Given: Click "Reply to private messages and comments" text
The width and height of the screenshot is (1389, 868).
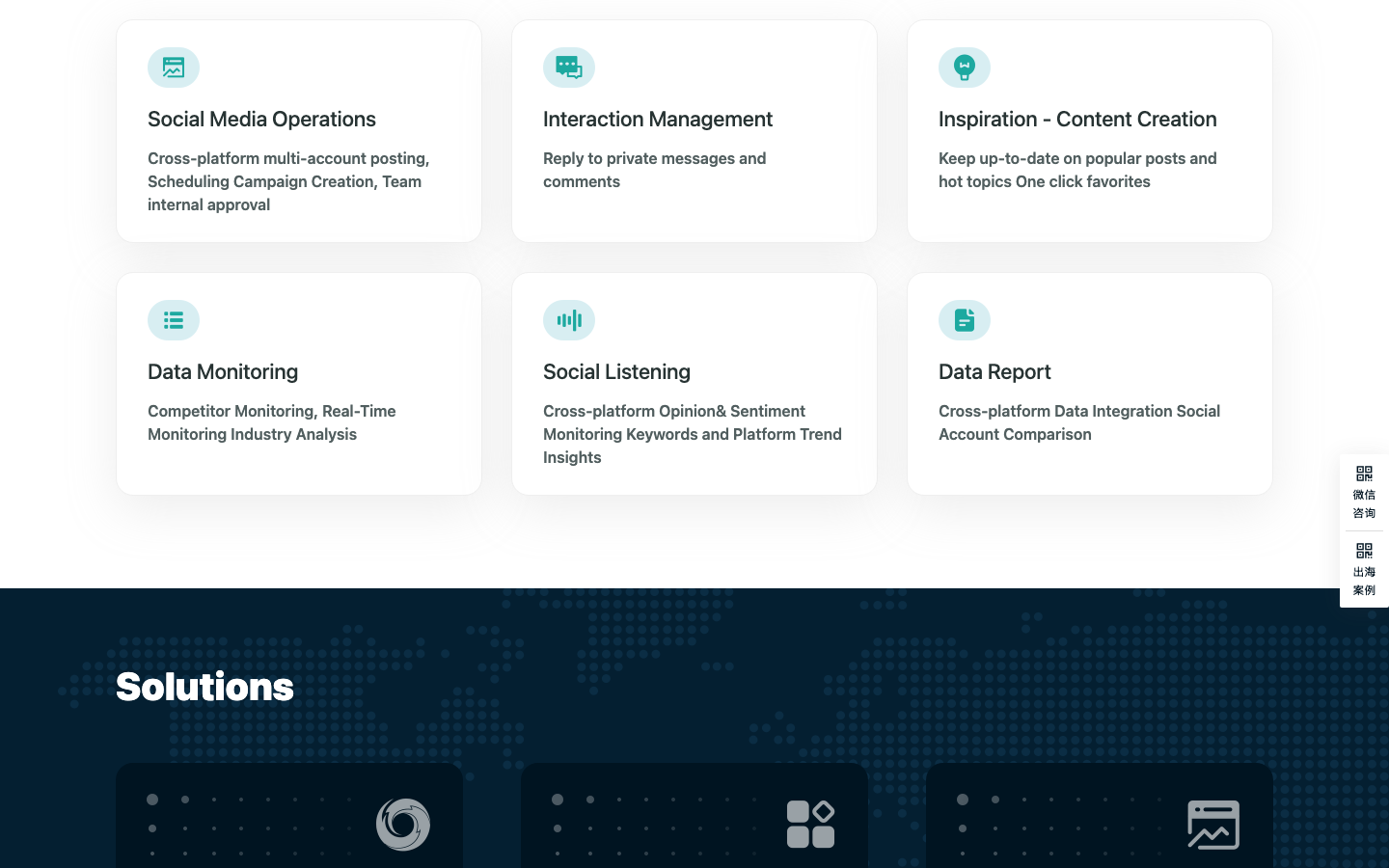Looking at the screenshot, I should click(654, 170).
